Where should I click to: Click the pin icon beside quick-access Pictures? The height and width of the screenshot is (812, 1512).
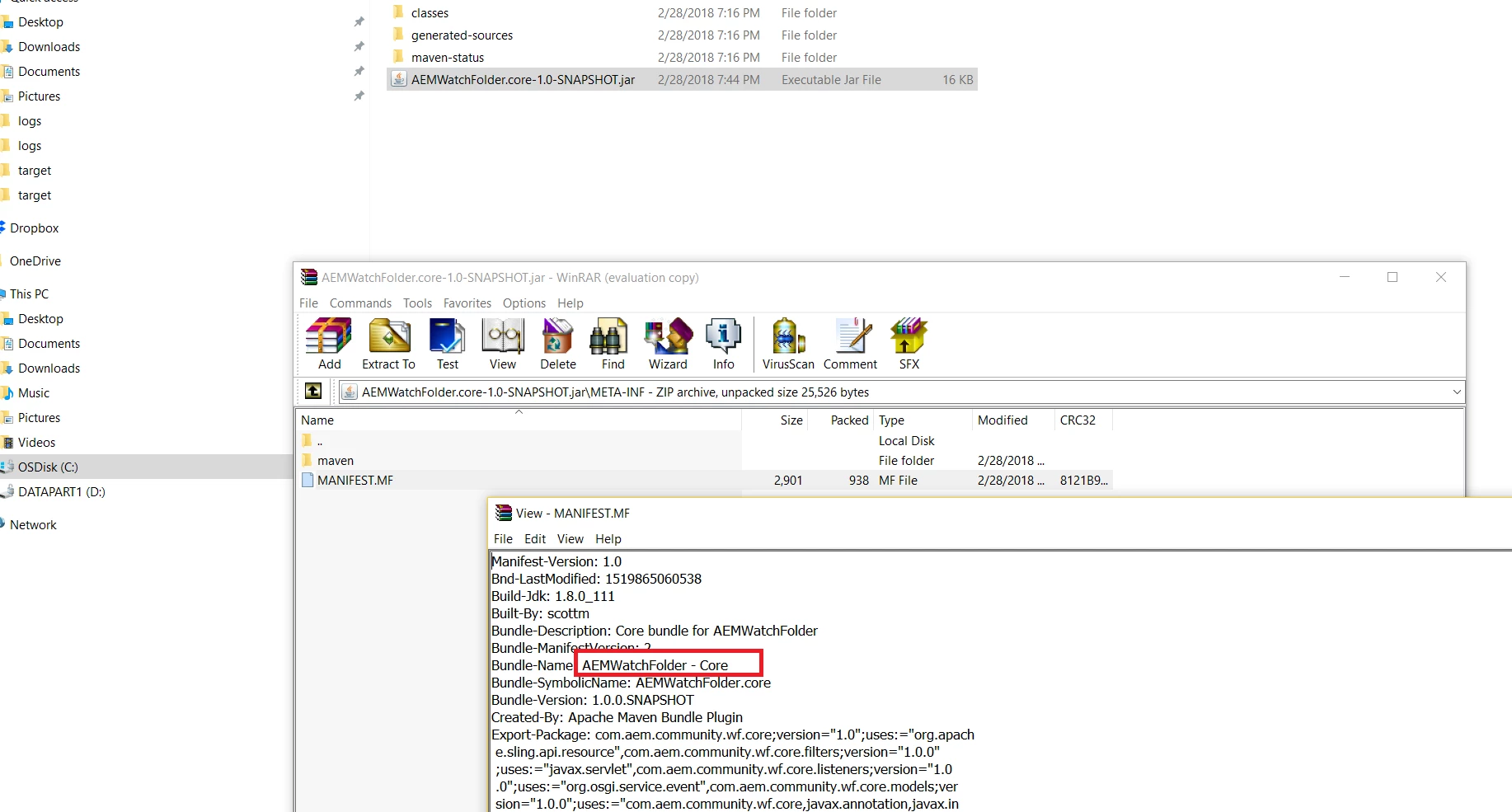click(359, 96)
